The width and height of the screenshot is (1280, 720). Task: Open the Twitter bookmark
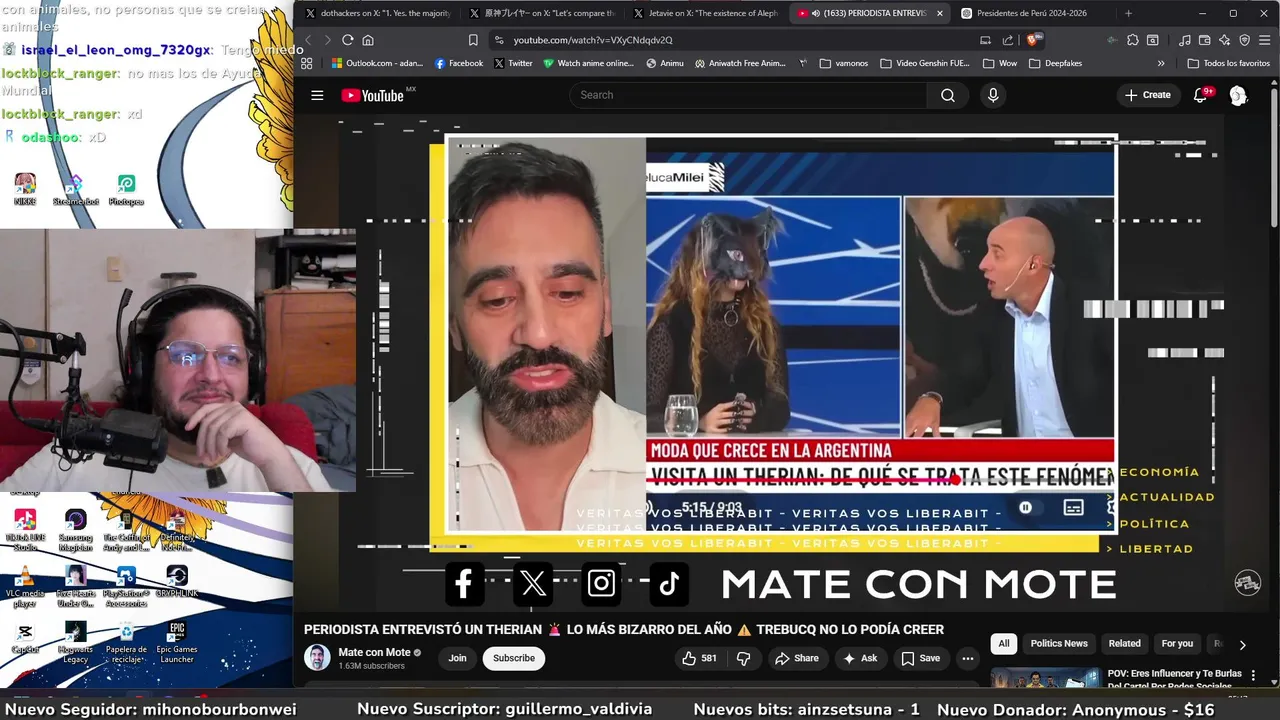click(x=513, y=63)
